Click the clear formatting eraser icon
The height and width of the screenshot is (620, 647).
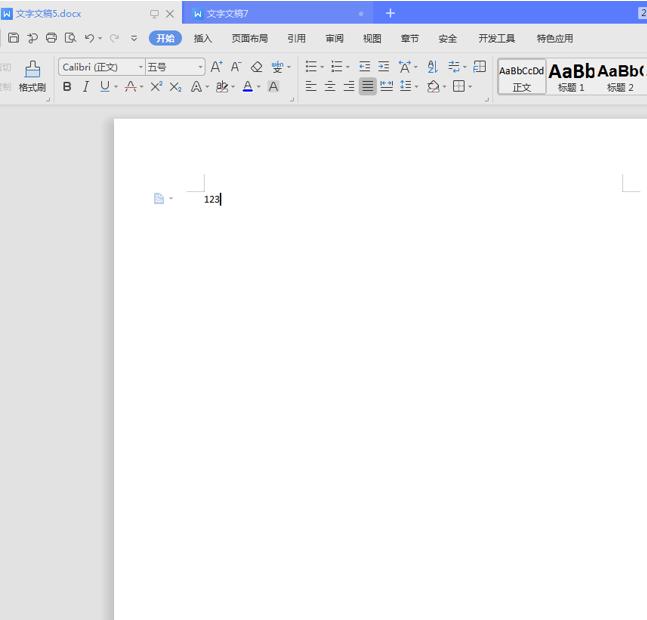coord(256,67)
